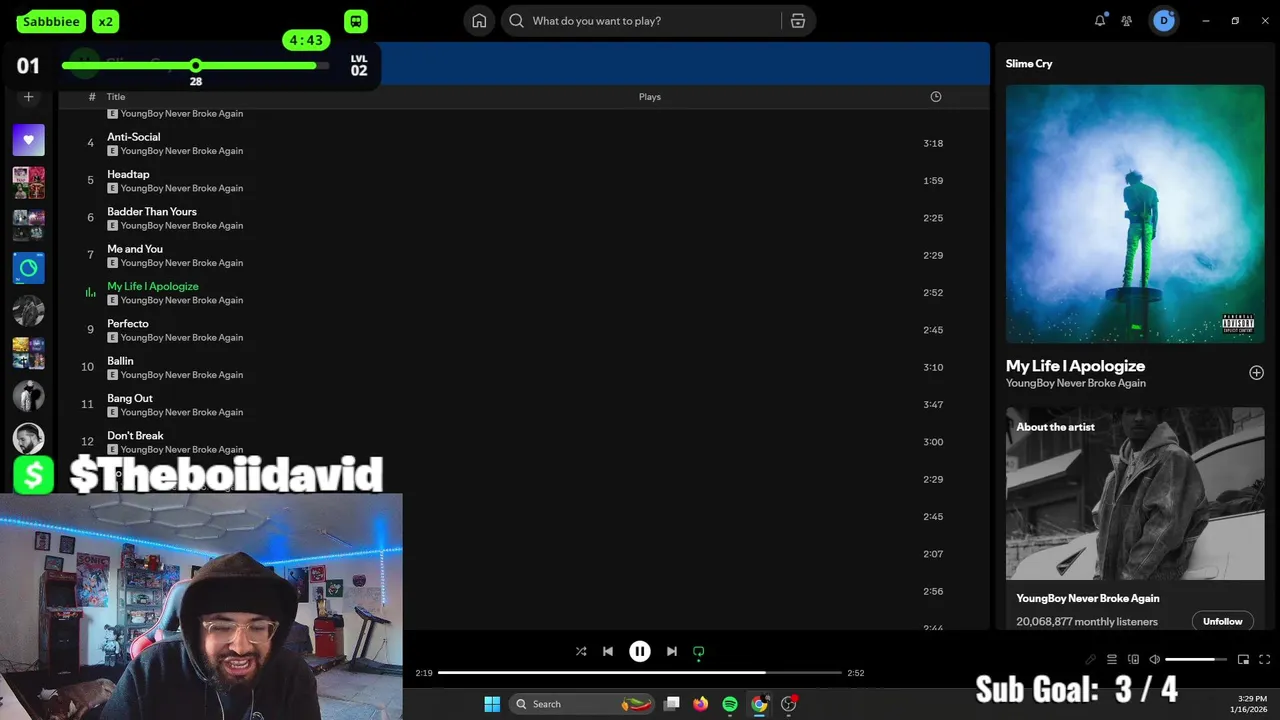
Task: Open the taskbar clock showing 3:29 PM
Action: coord(1251,703)
